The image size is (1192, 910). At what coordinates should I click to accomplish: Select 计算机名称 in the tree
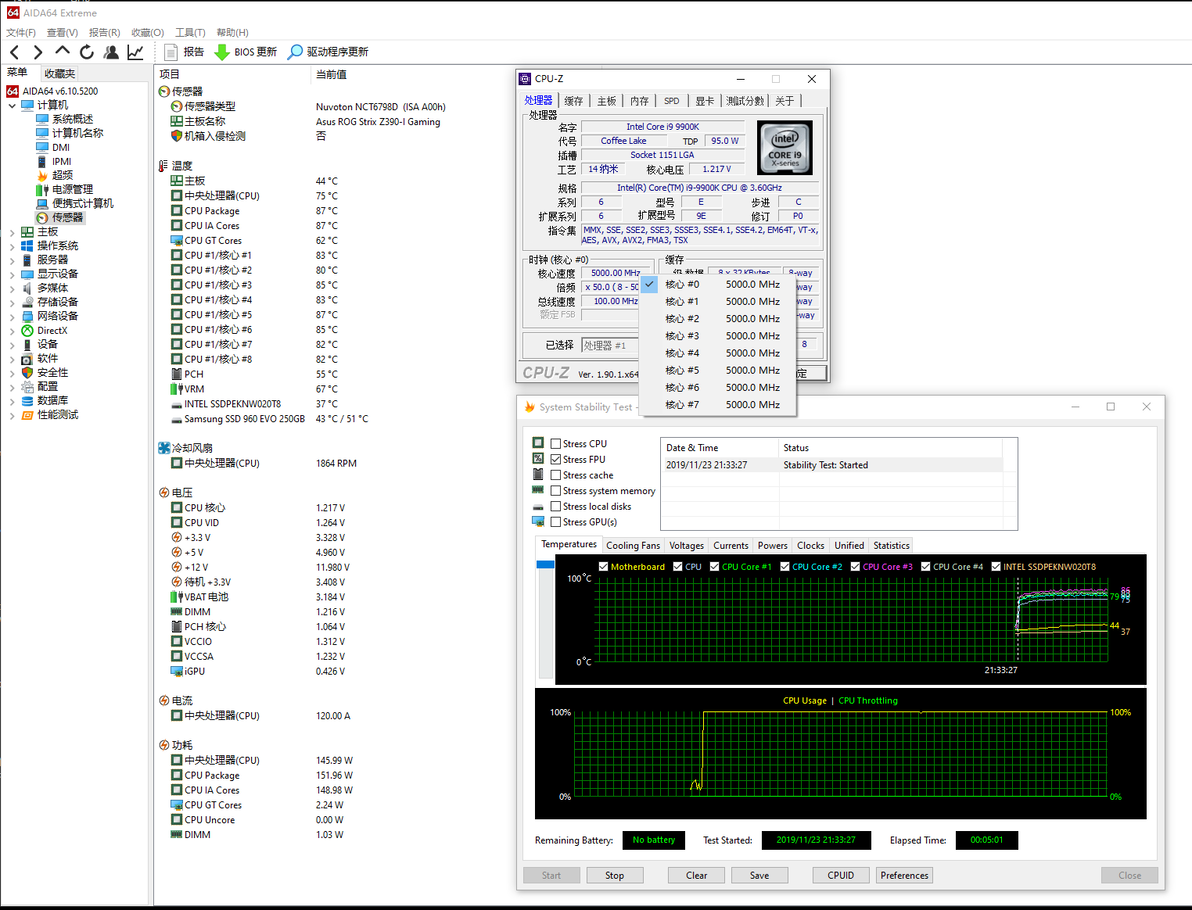click(78, 133)
